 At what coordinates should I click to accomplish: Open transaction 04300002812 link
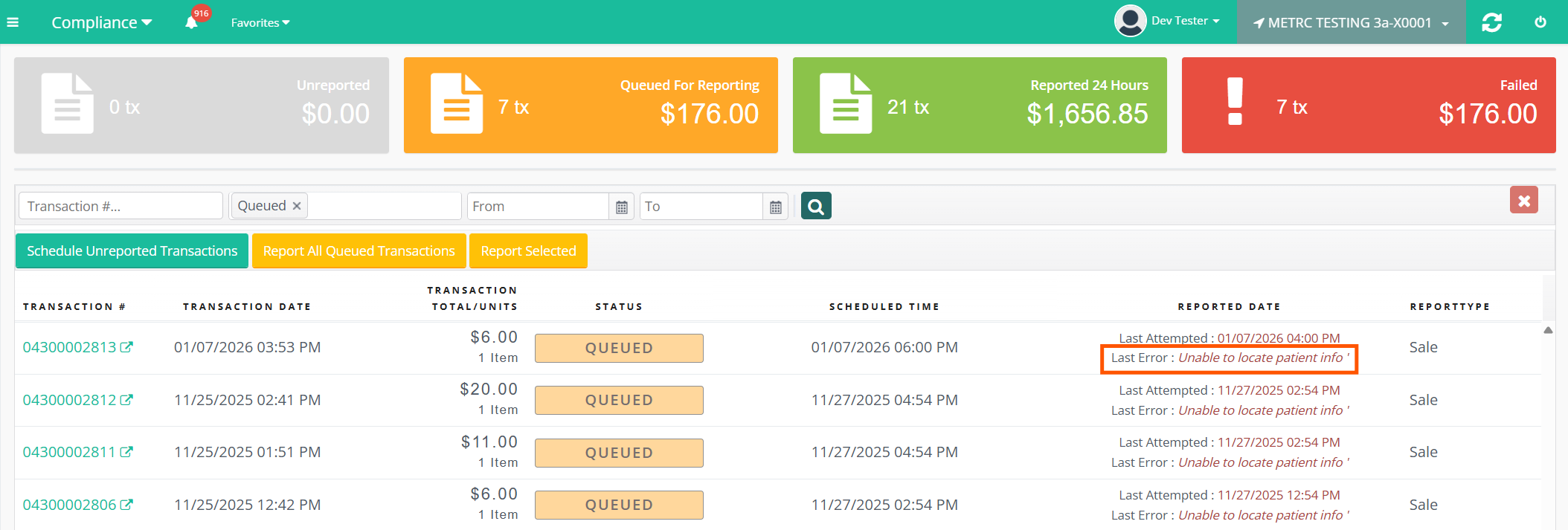point(70,400)
